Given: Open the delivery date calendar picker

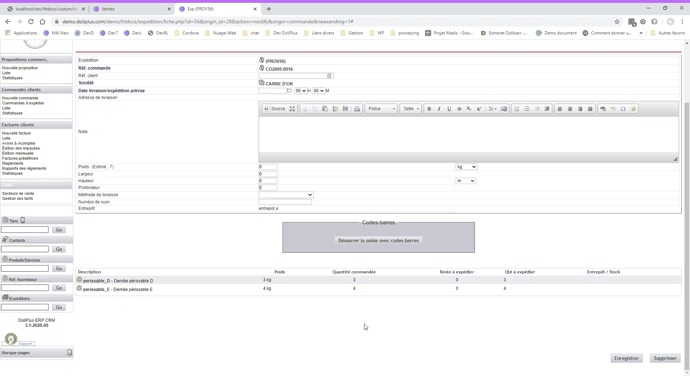Looking at the screenshot, I should pos(289,91).
